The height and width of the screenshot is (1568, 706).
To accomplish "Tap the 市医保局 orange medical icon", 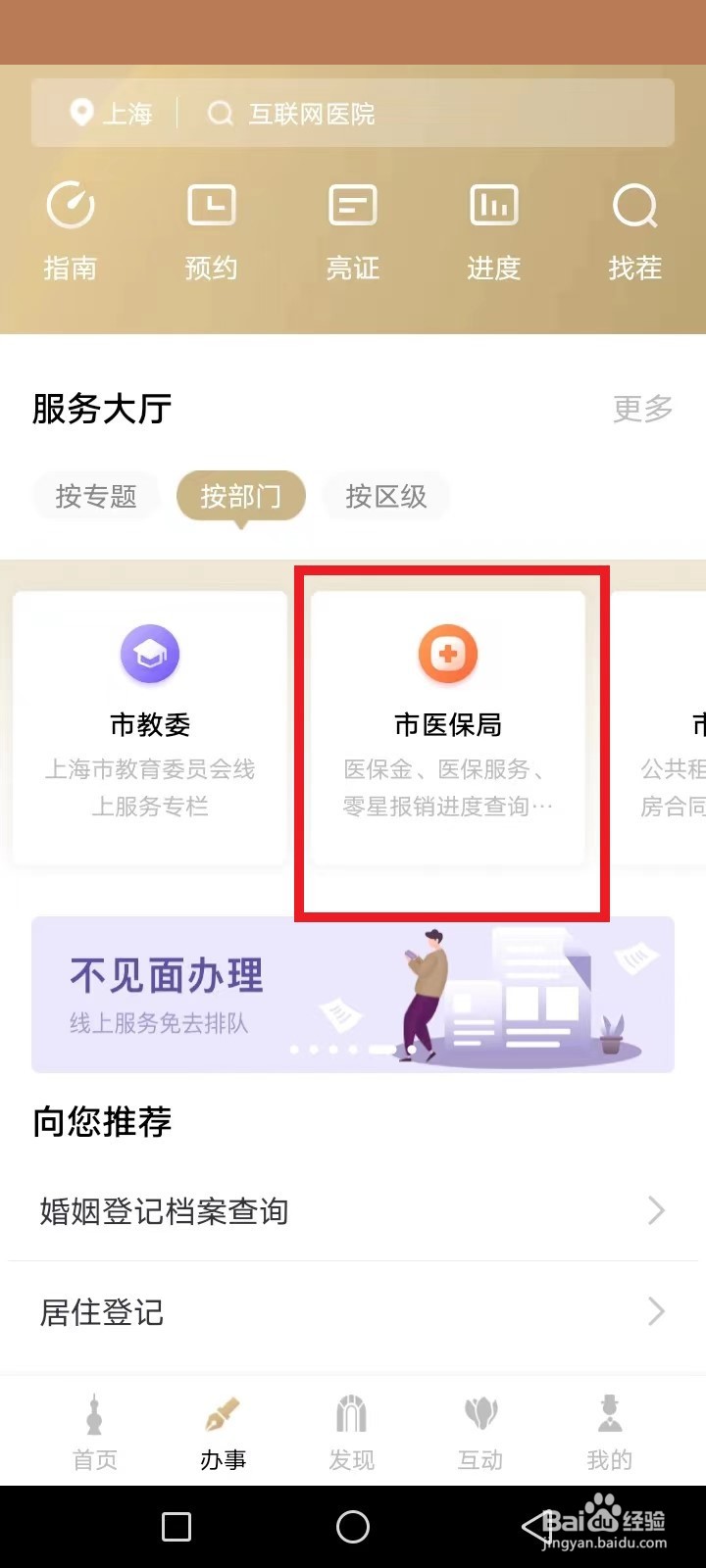I will [x=448, y=655].
